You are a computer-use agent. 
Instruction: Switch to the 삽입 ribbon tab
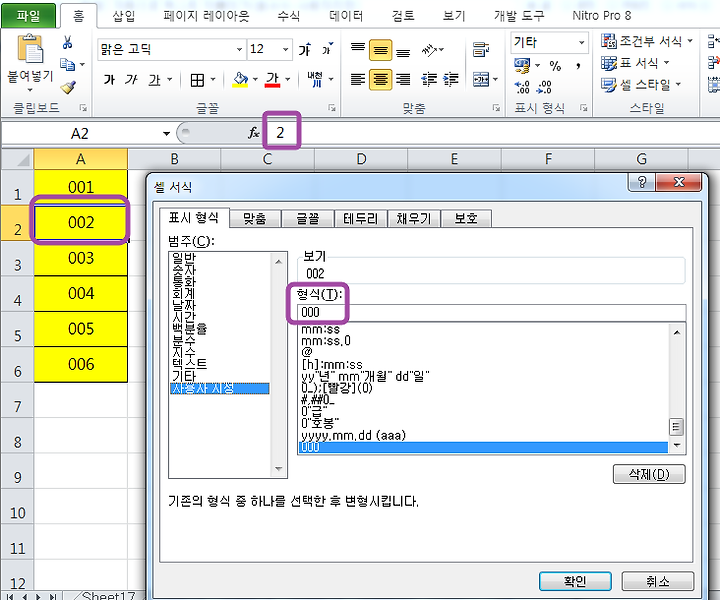pyautogui.click(x=124, y=16)
